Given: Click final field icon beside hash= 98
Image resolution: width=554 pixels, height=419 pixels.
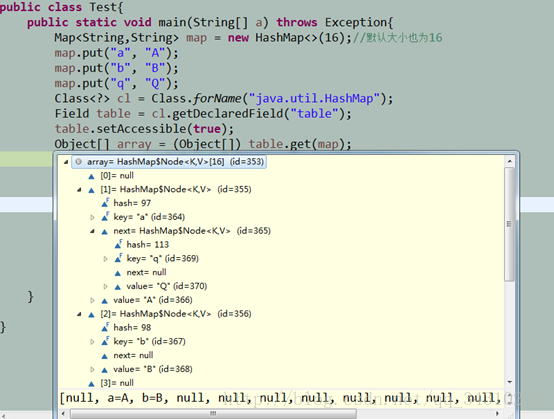Looking at the screenshot, I should 105,327.
